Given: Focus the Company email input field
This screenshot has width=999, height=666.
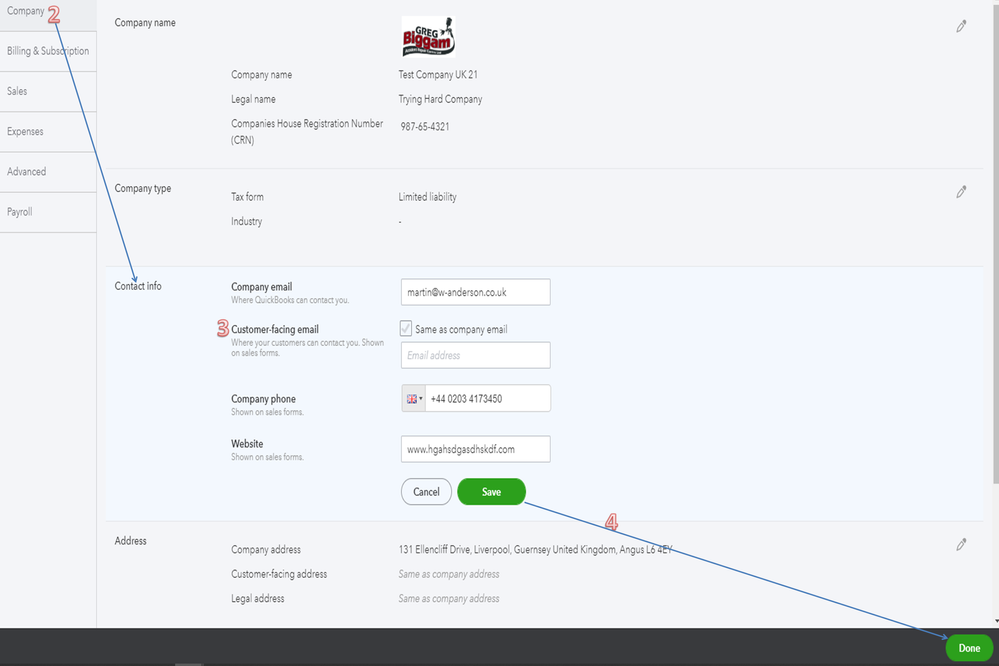Looking at the screenshot, I should [475, 292].
